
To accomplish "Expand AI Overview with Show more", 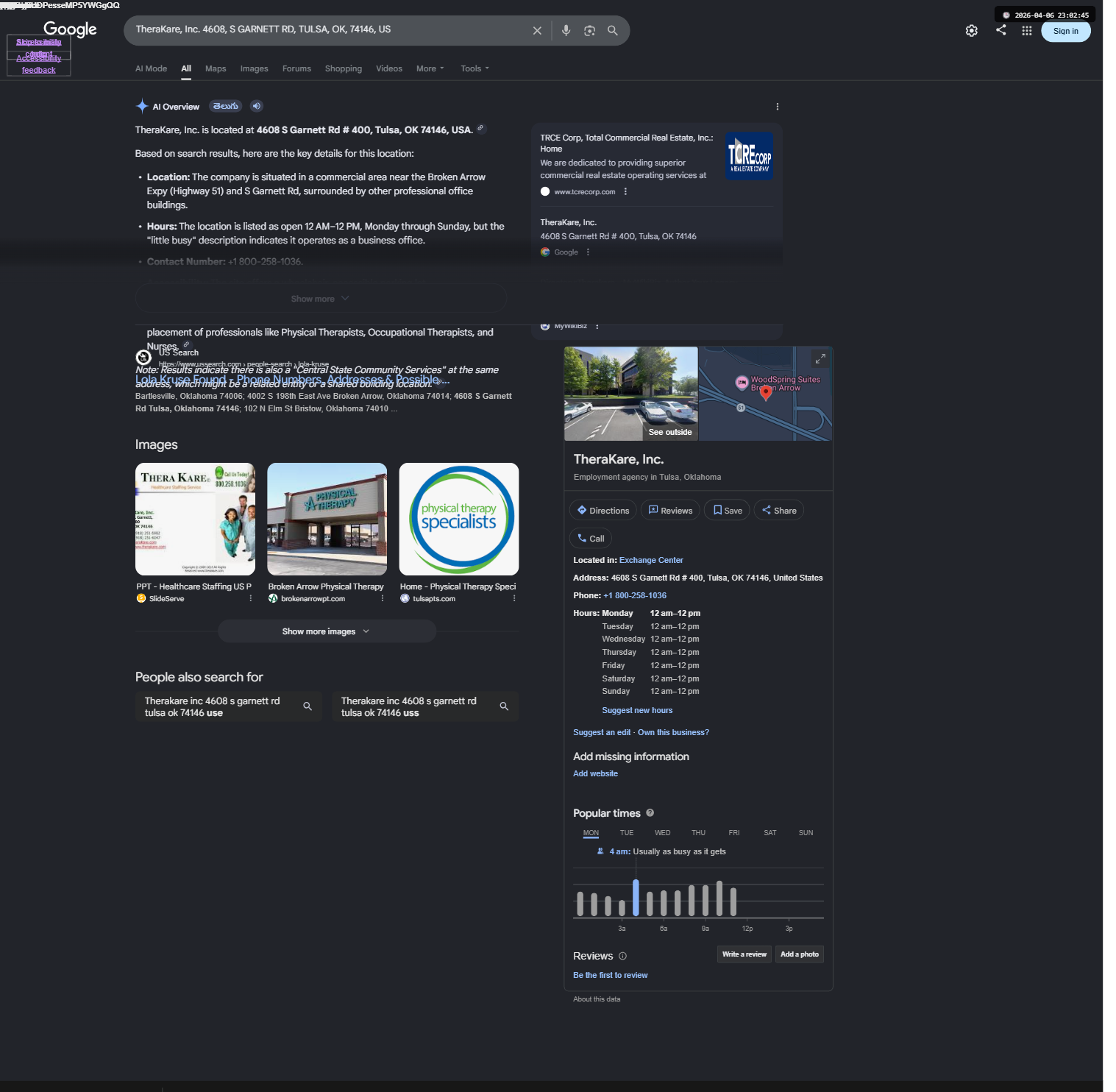I will pos(321,298).
